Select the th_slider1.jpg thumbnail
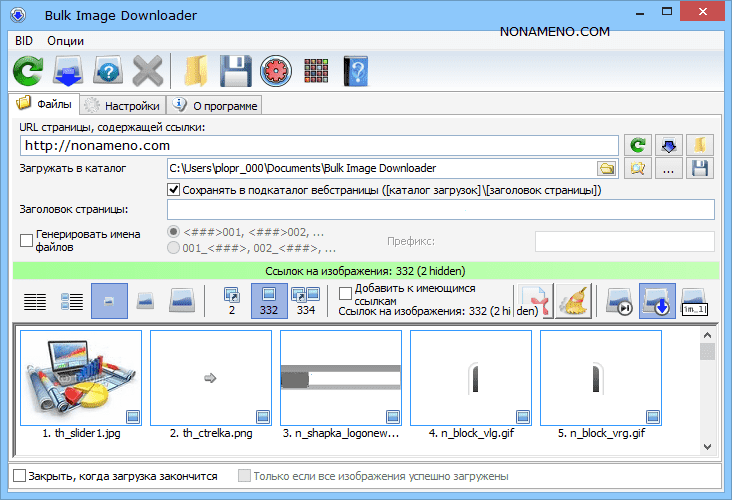Screen dimensions: 732x500 (81, 378)
